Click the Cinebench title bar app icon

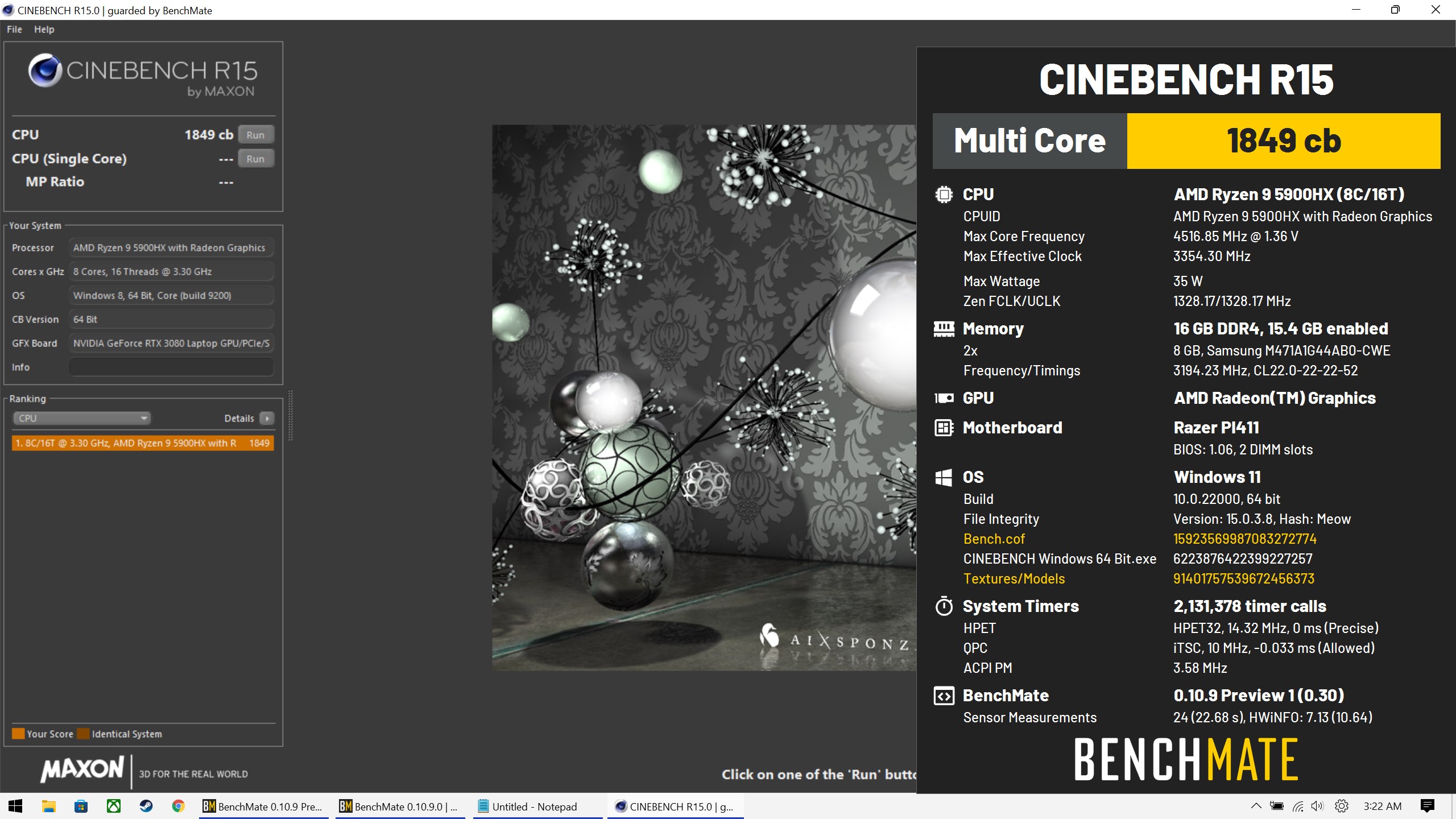(8, 10)
